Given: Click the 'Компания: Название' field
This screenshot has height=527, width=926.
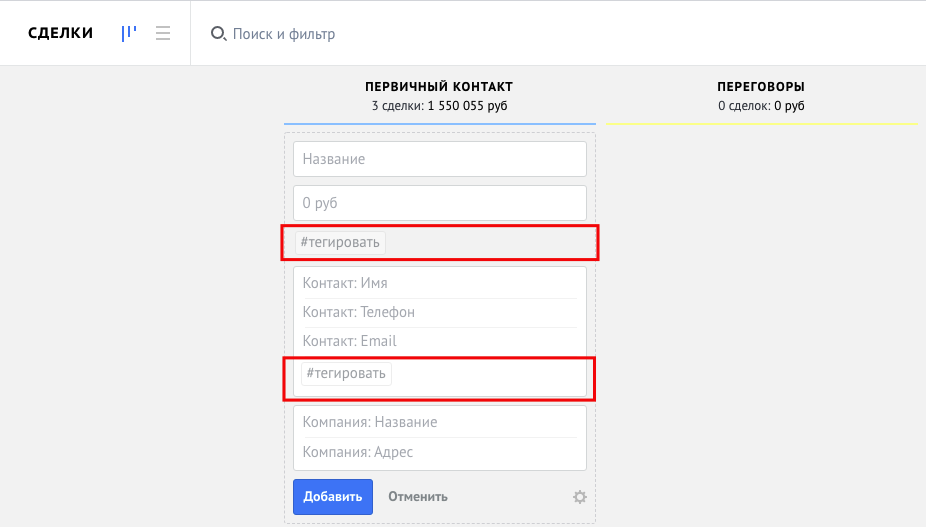Looking at the screenshot, I should [x=439, y=422].
